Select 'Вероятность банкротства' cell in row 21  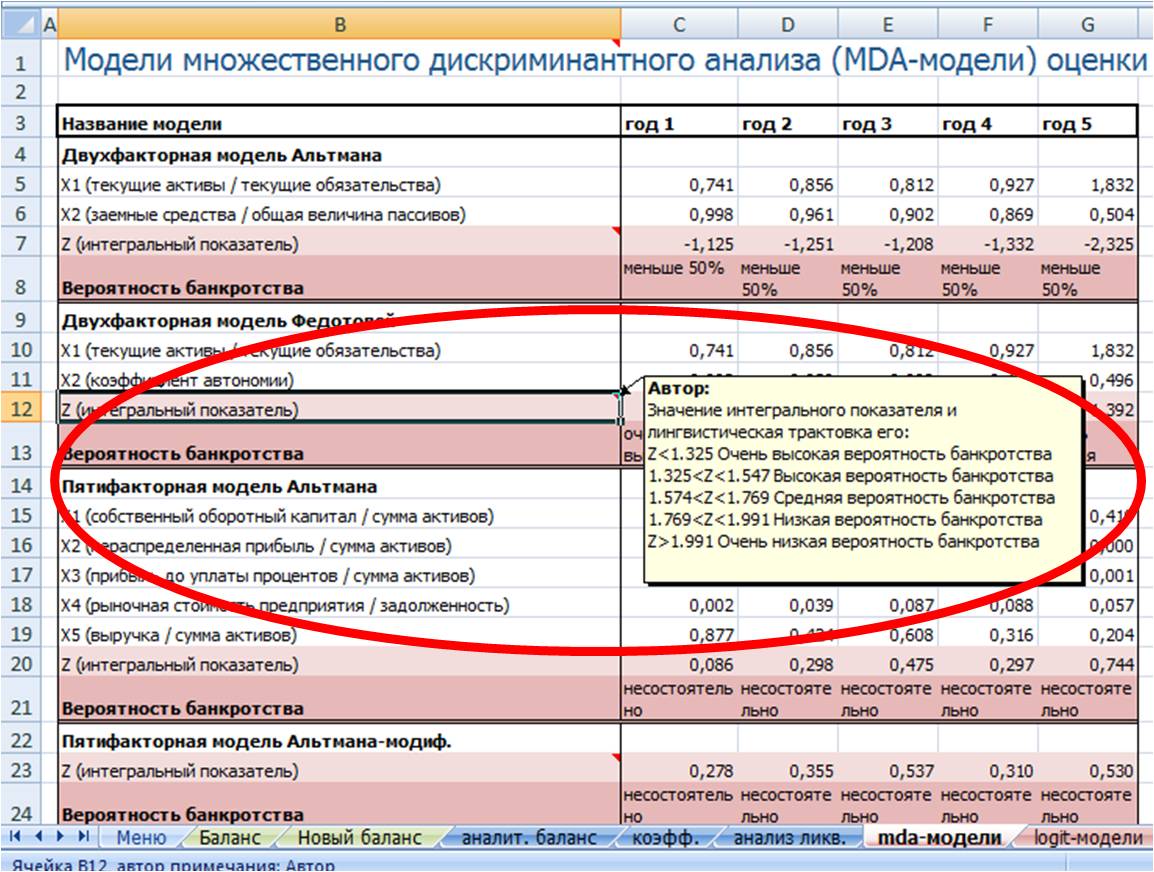(339, 699)
